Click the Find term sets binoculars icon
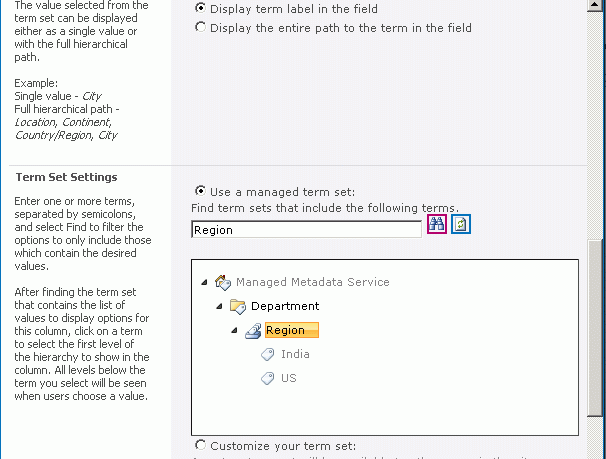This screenshot has width=606, height=459. (x=436, y=225)
